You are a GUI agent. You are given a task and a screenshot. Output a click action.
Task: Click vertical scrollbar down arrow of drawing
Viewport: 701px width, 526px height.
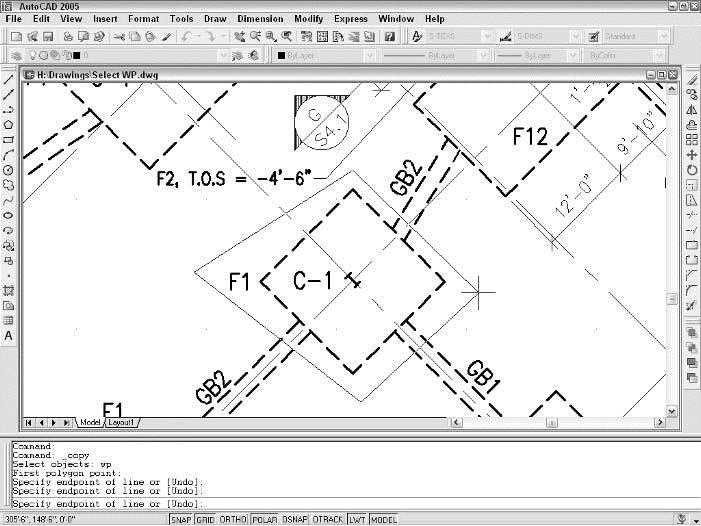(672, 411)
